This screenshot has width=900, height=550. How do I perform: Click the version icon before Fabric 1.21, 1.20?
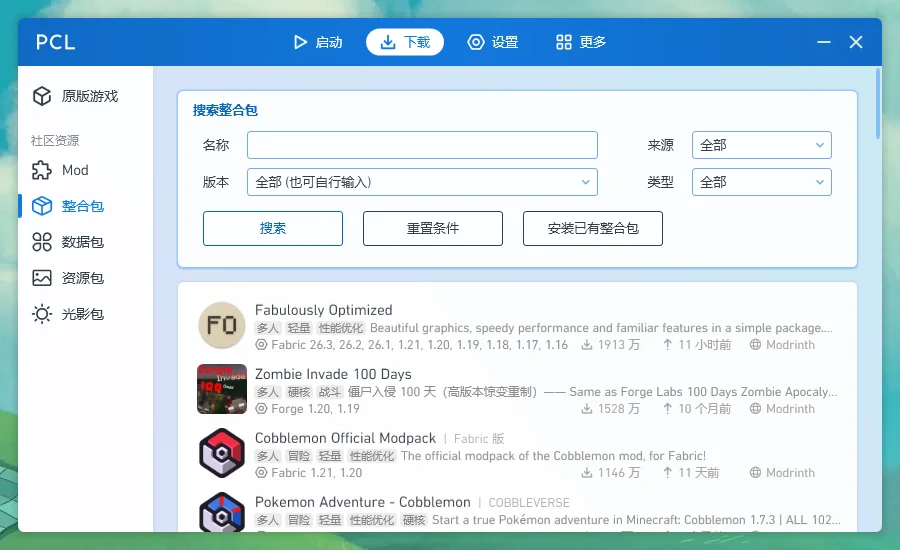click(261, 472)
